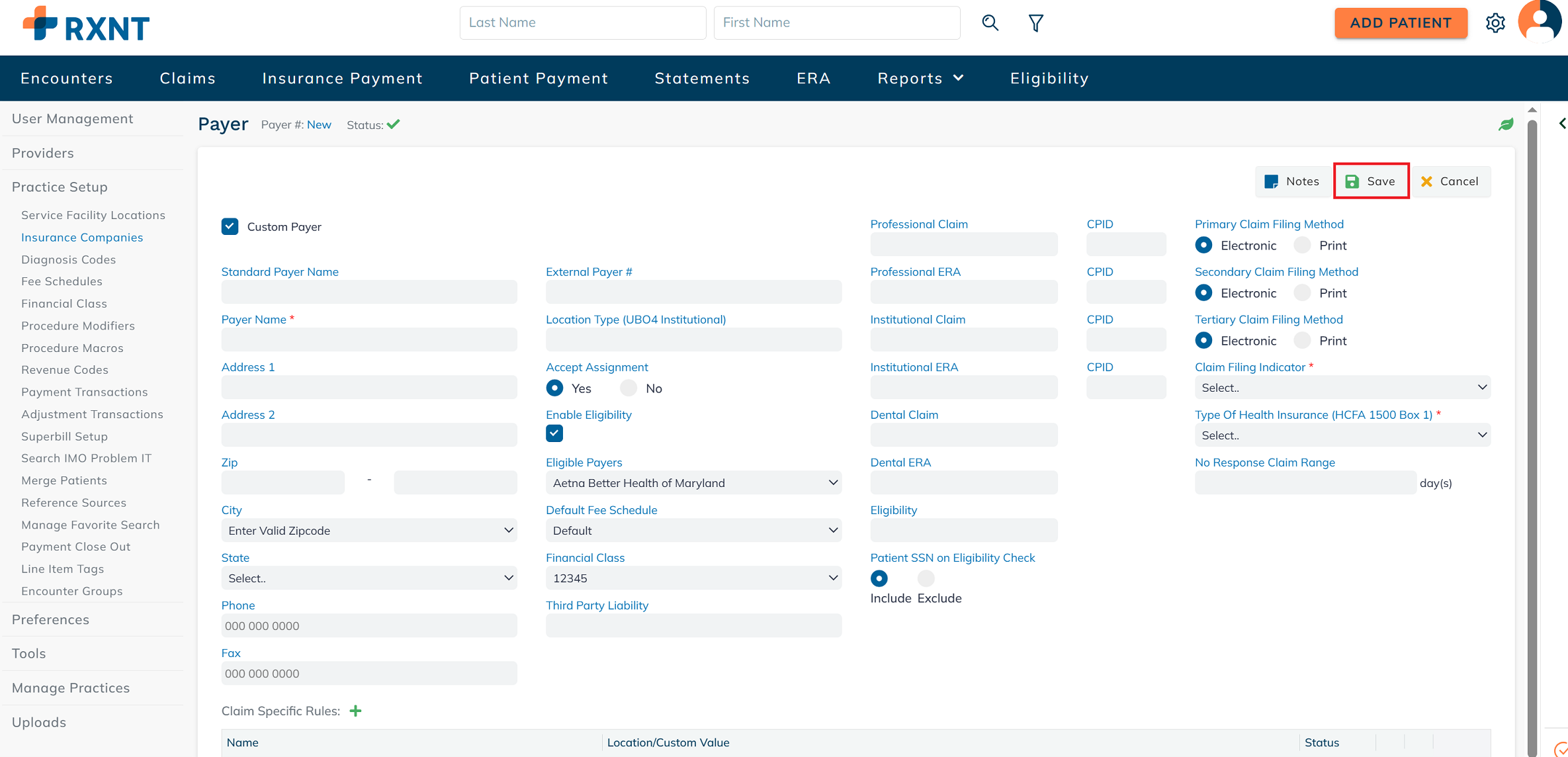
Task: Click the Payer Name input field
Action: click(369, 340)
